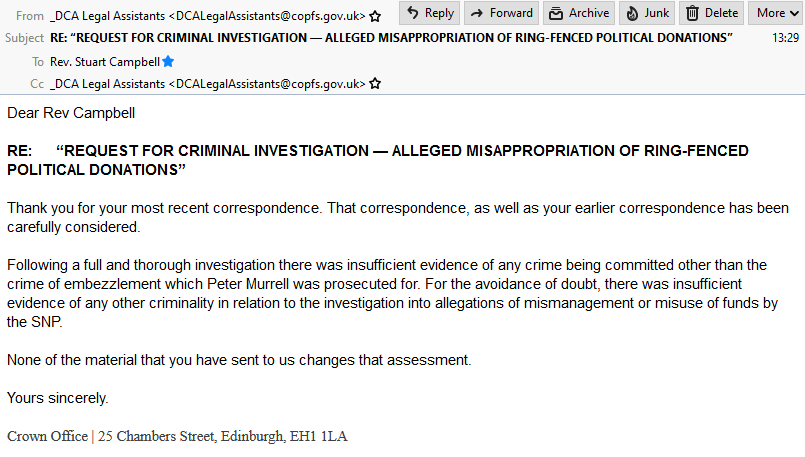Click recipient name Rev. Stuart Campbell
805x457 pixels.
click(105, 62)
